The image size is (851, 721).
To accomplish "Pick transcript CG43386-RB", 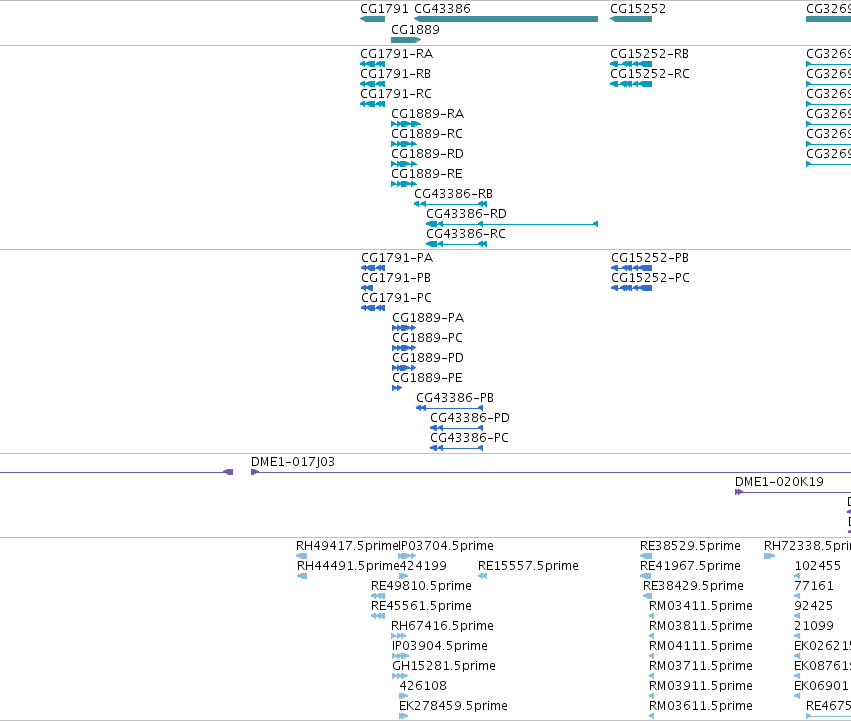I will click(x=454, y=194).
